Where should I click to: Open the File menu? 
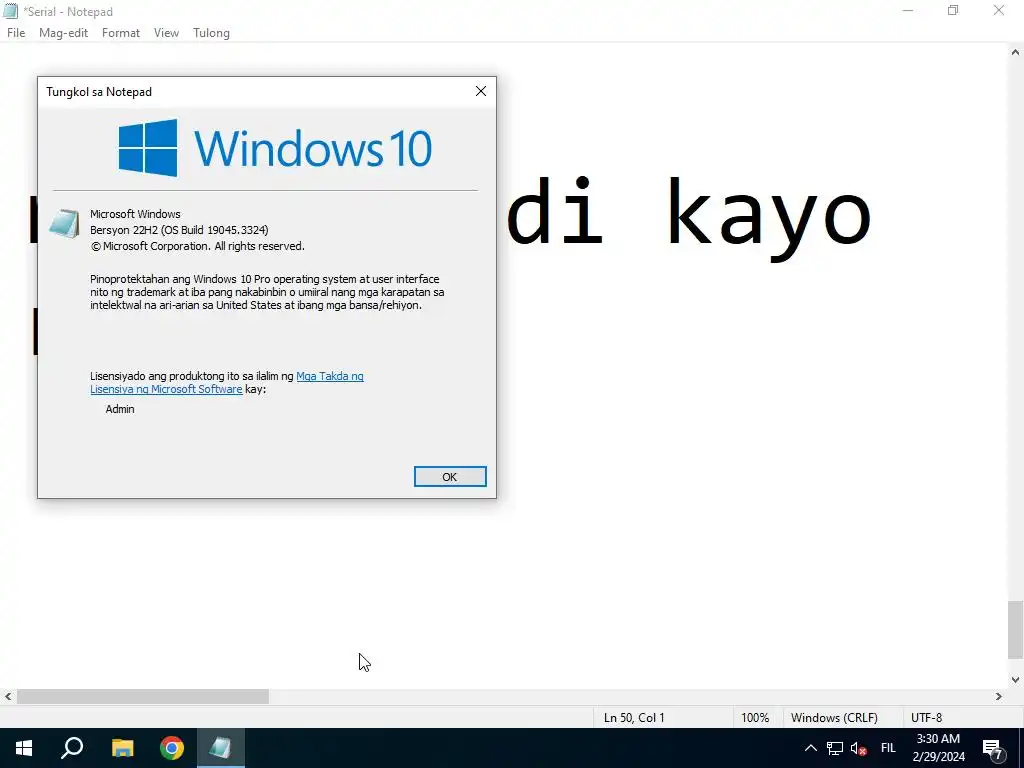tap(16, 33)
